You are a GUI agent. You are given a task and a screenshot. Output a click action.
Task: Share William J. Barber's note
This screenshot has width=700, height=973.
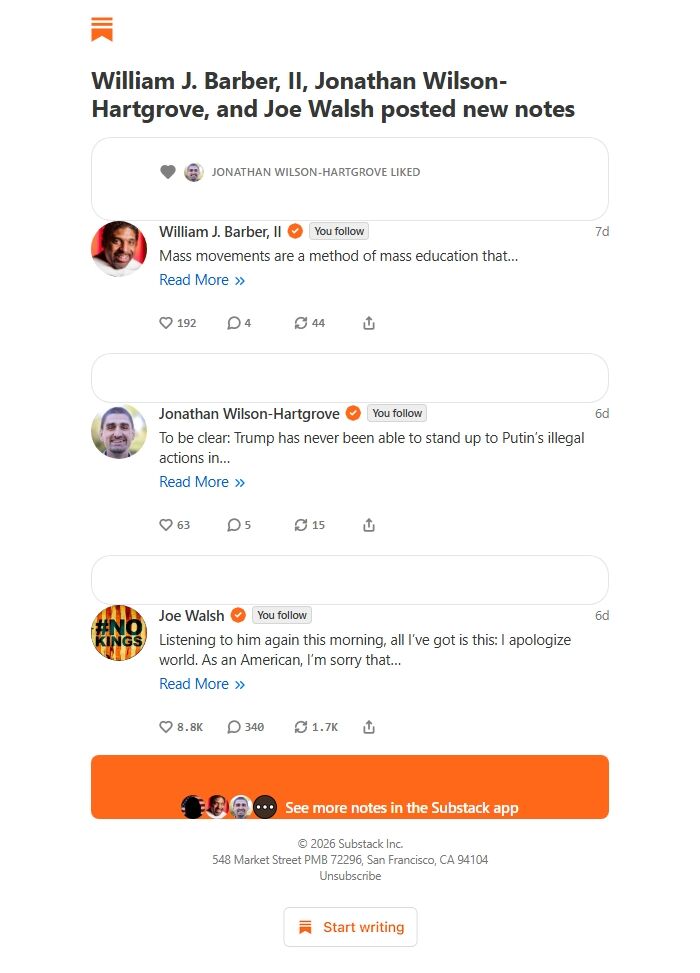point(369,323)
